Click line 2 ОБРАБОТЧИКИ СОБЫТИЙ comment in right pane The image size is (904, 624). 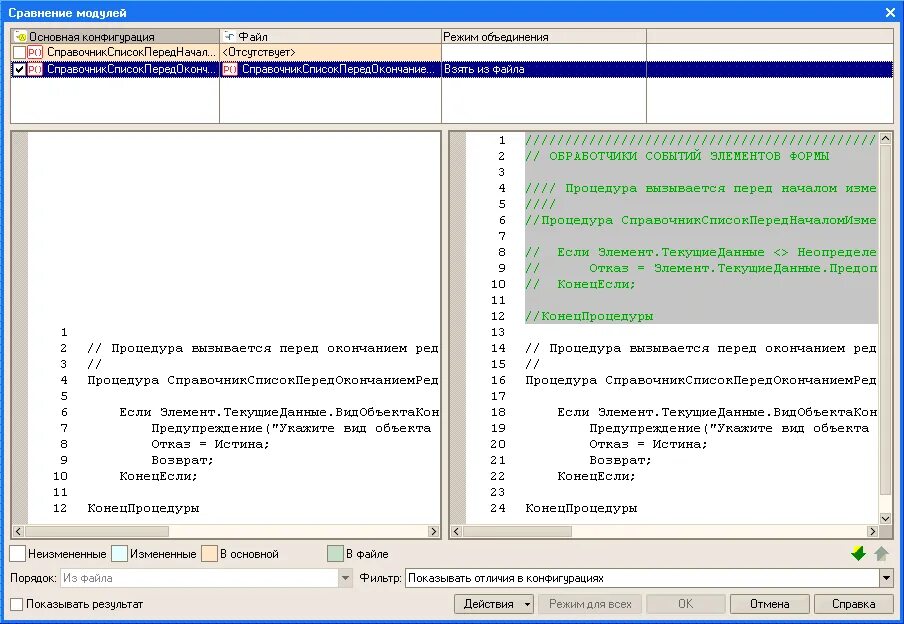pos(677,156)
